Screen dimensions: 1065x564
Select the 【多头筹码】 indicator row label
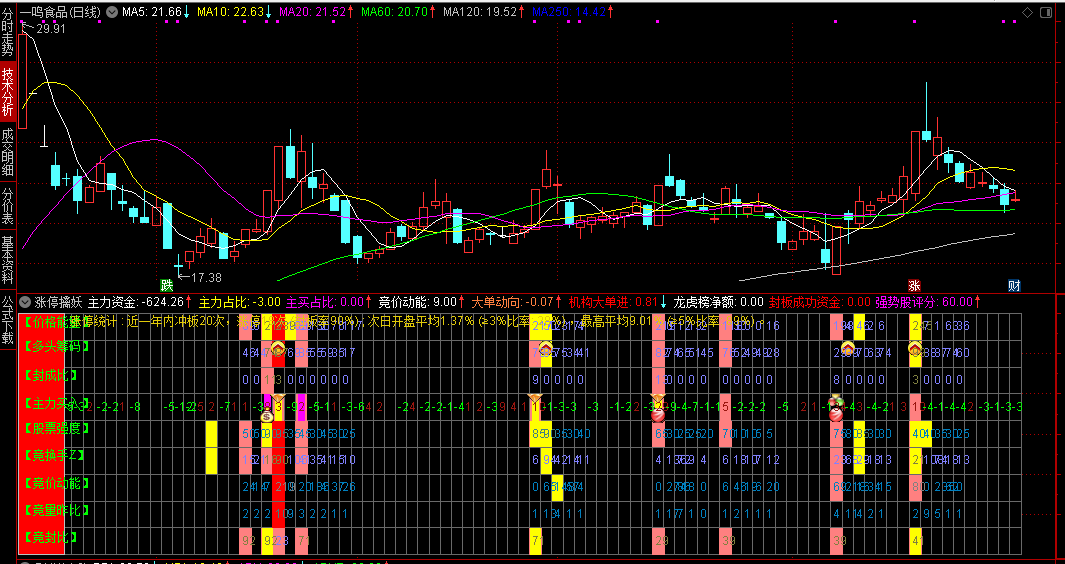click(x=56, y=347)
